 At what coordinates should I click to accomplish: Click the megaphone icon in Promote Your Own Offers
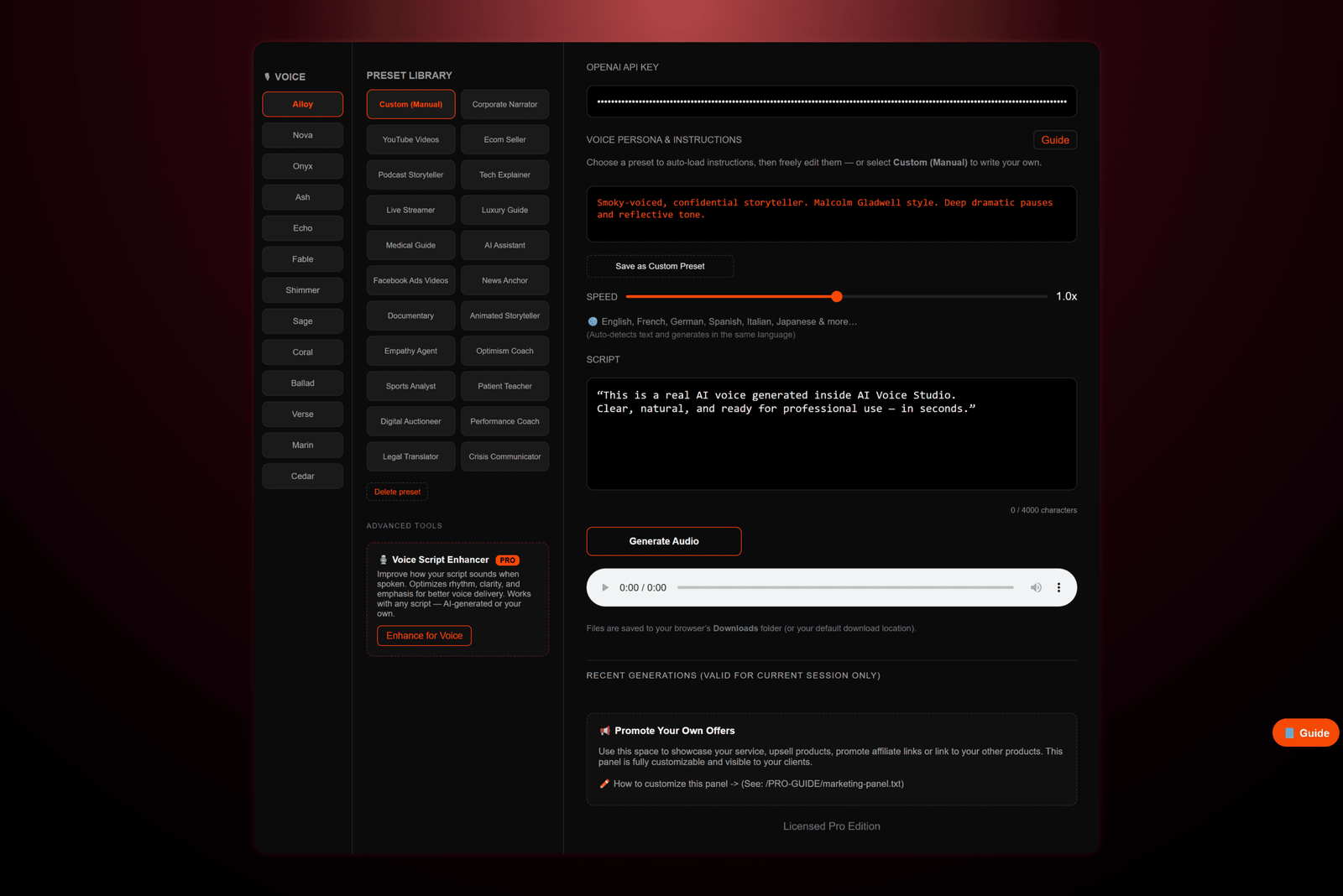603,730
